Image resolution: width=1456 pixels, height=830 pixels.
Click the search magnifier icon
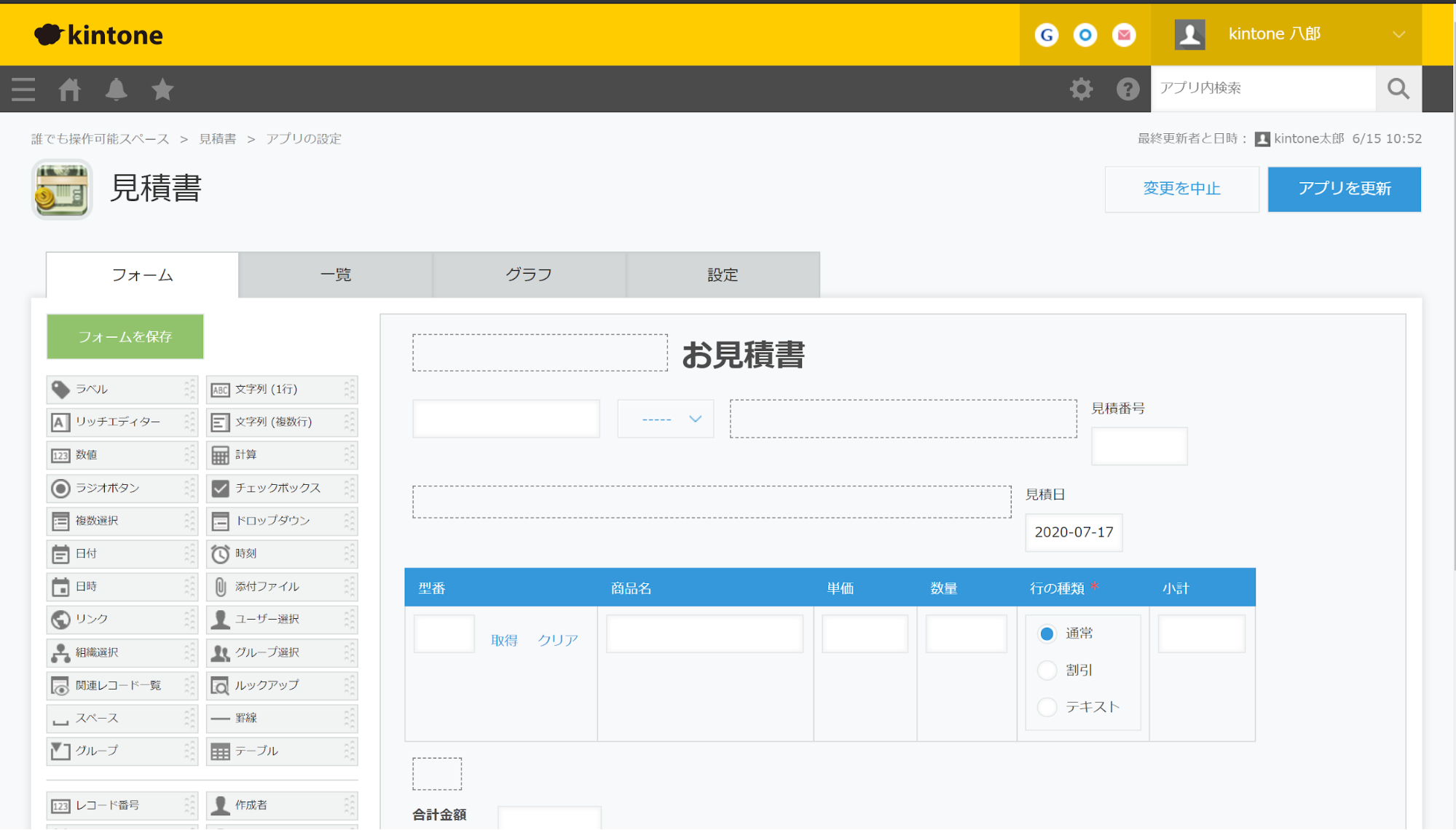click(1398, 89)
